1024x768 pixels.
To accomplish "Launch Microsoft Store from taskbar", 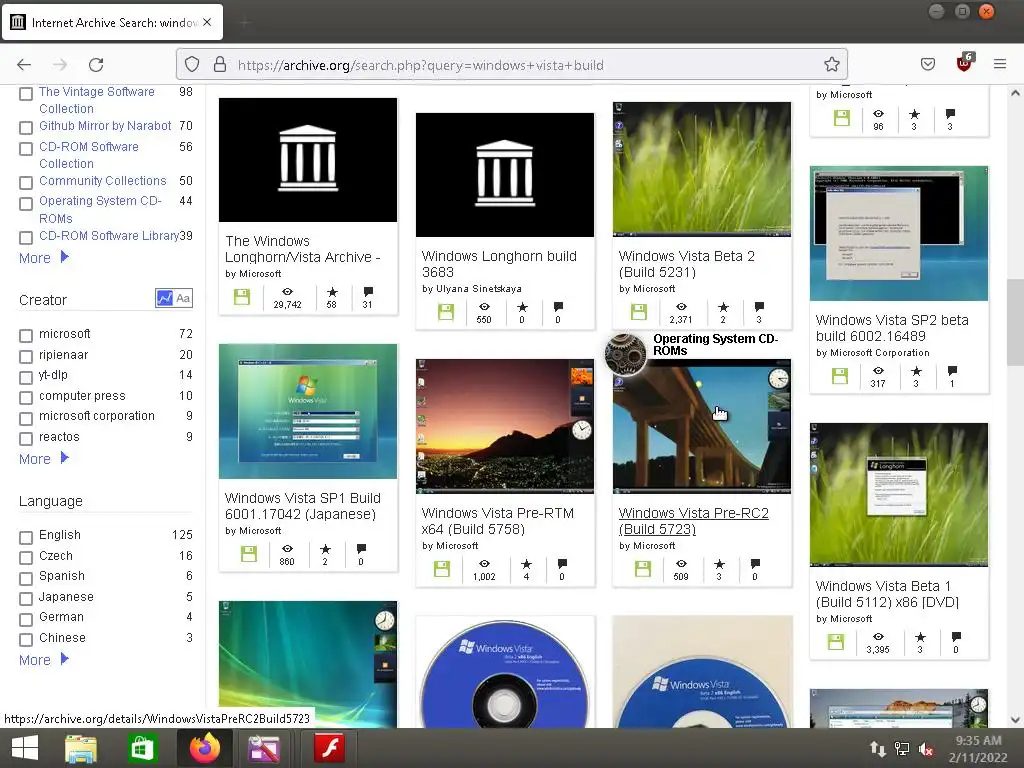I will [142, 748].
